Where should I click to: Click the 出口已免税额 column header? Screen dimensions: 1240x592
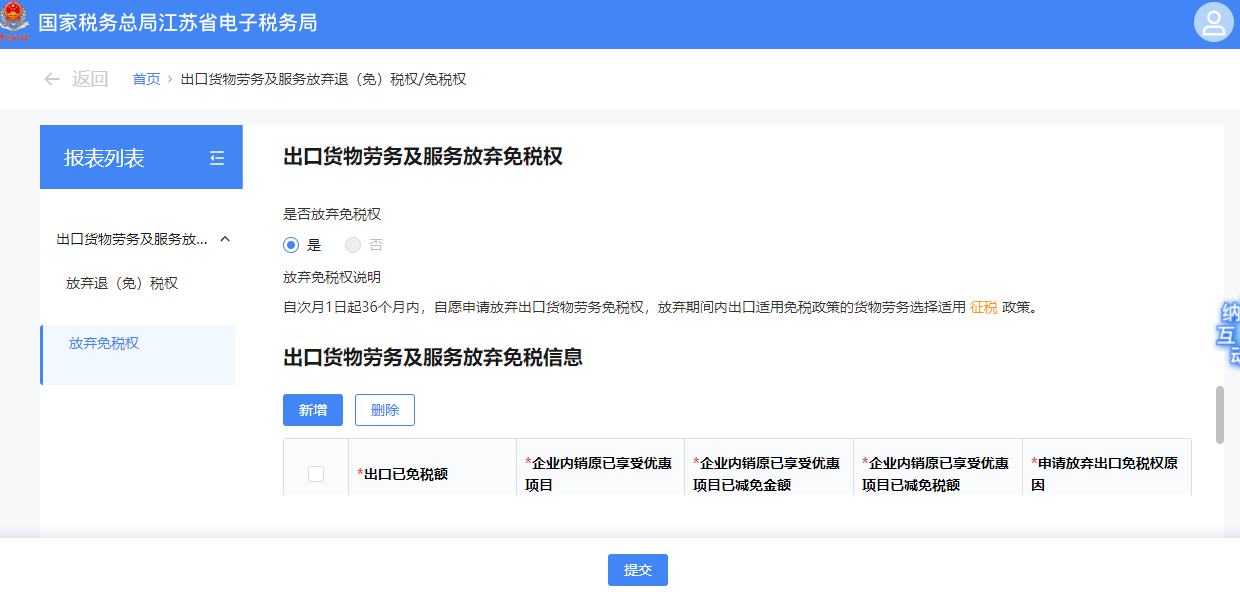tap(405, 474)
